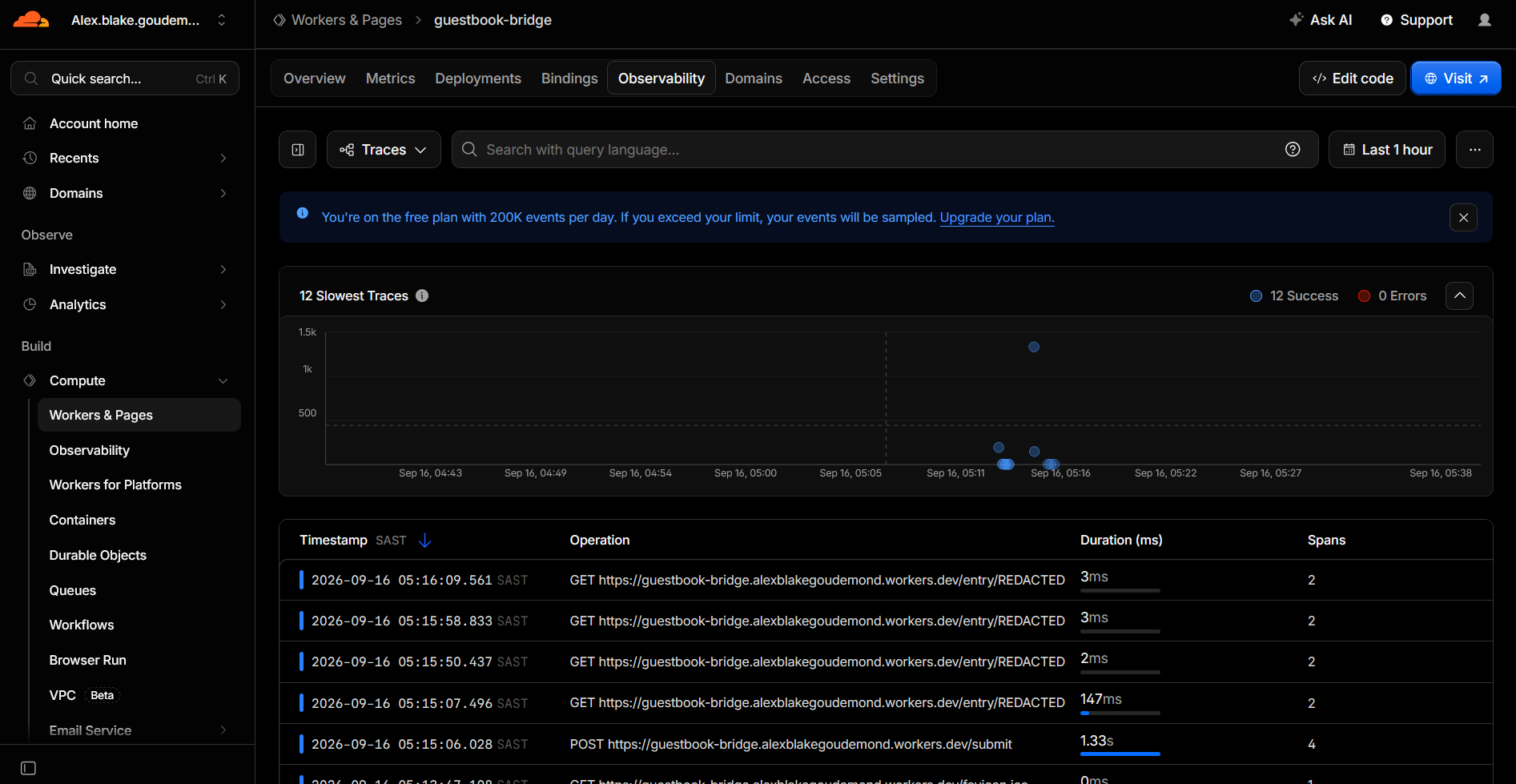The image size is (1516, 784).
Task: Dismiss the free plan notice banner
Action: pos(1464,218)
